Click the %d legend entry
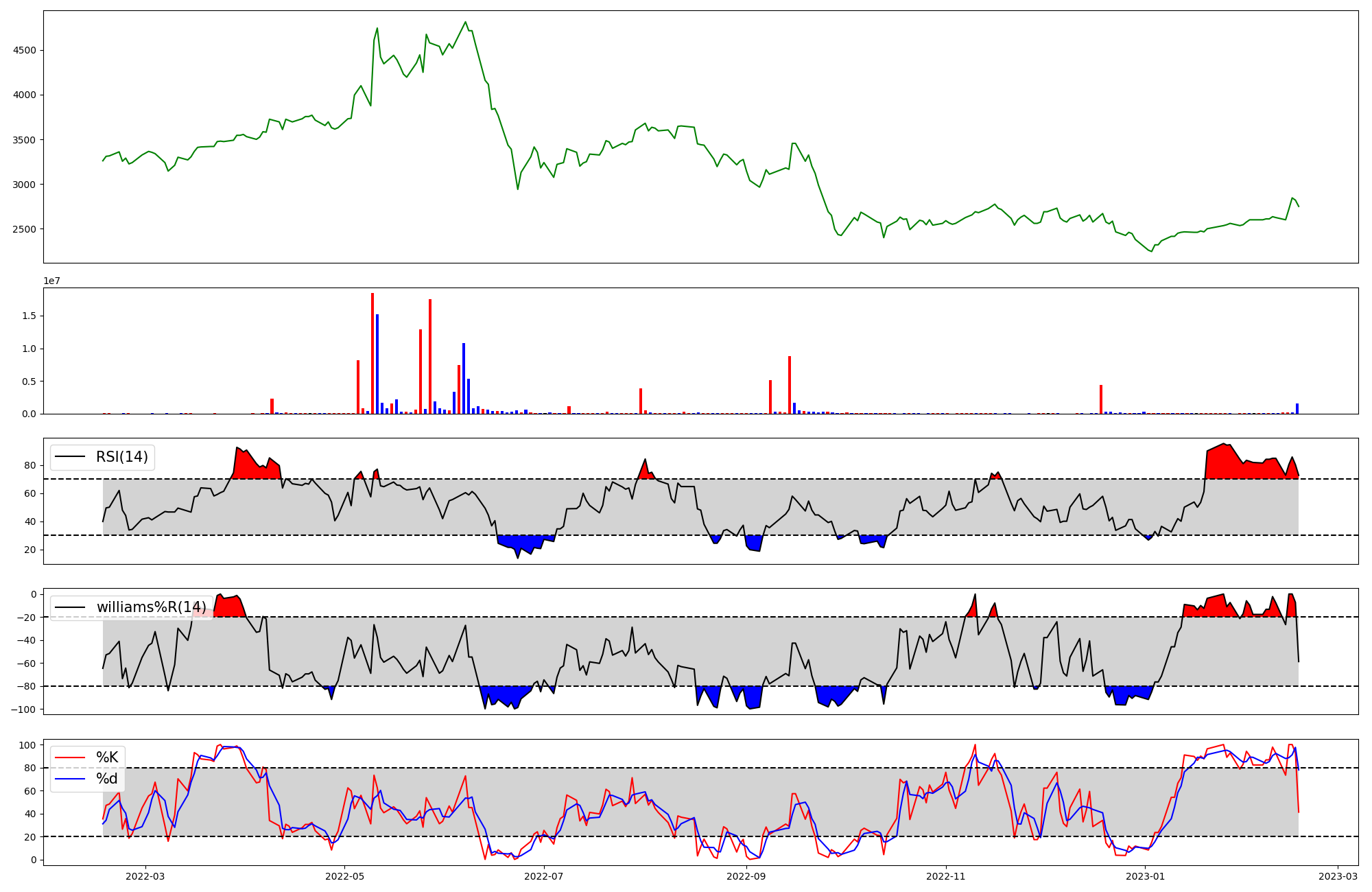The width and height of the screenshot is (1372, 892). point(107,779)
